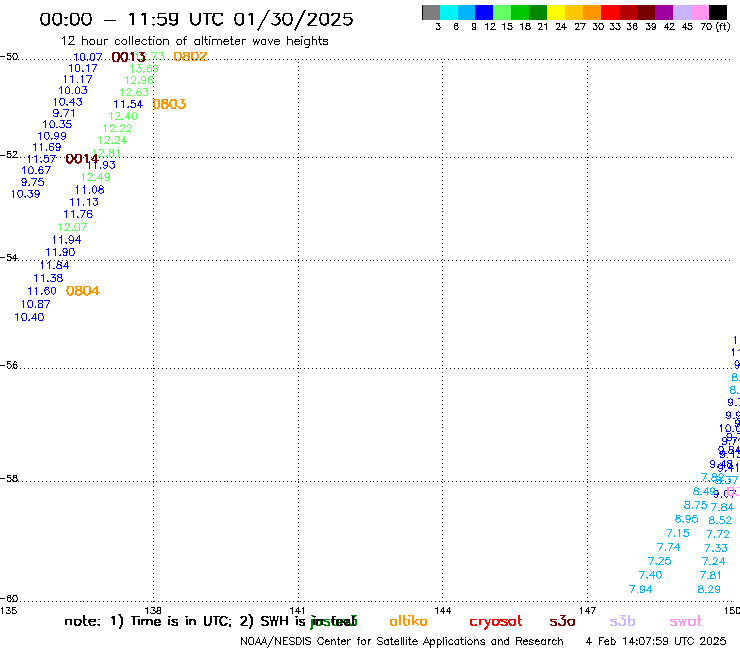The height and width of the screenshot is (650, 740).
Task: Click the dark red s3a time label '0013'
Action: click(x=128, y=57)
